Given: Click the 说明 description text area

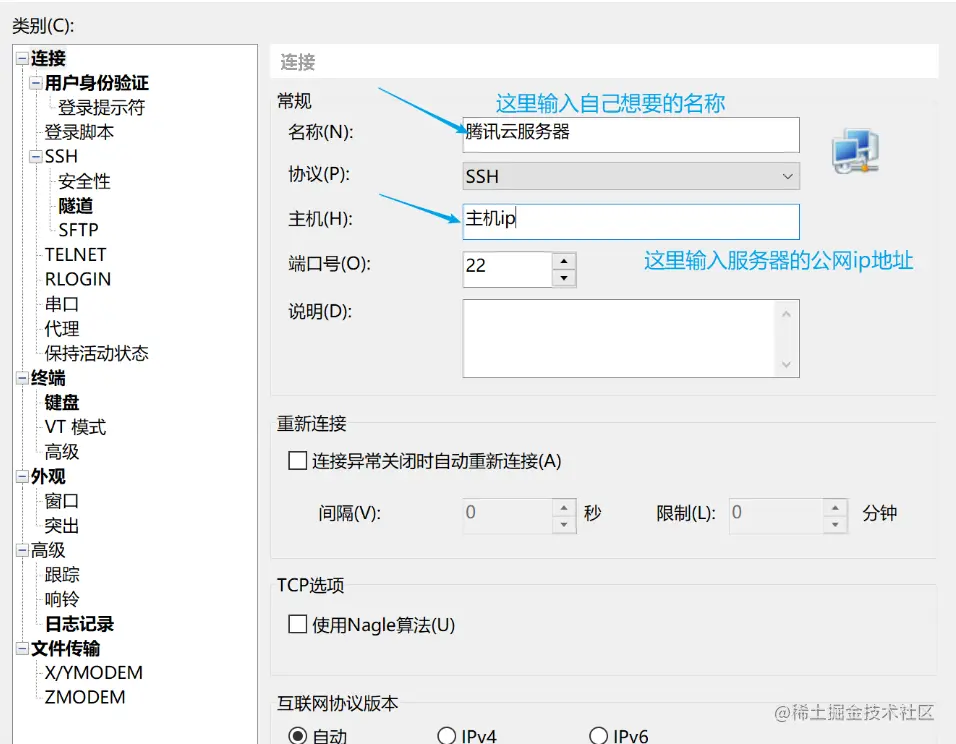Looking at the screenshot, I should click(619, 338).
